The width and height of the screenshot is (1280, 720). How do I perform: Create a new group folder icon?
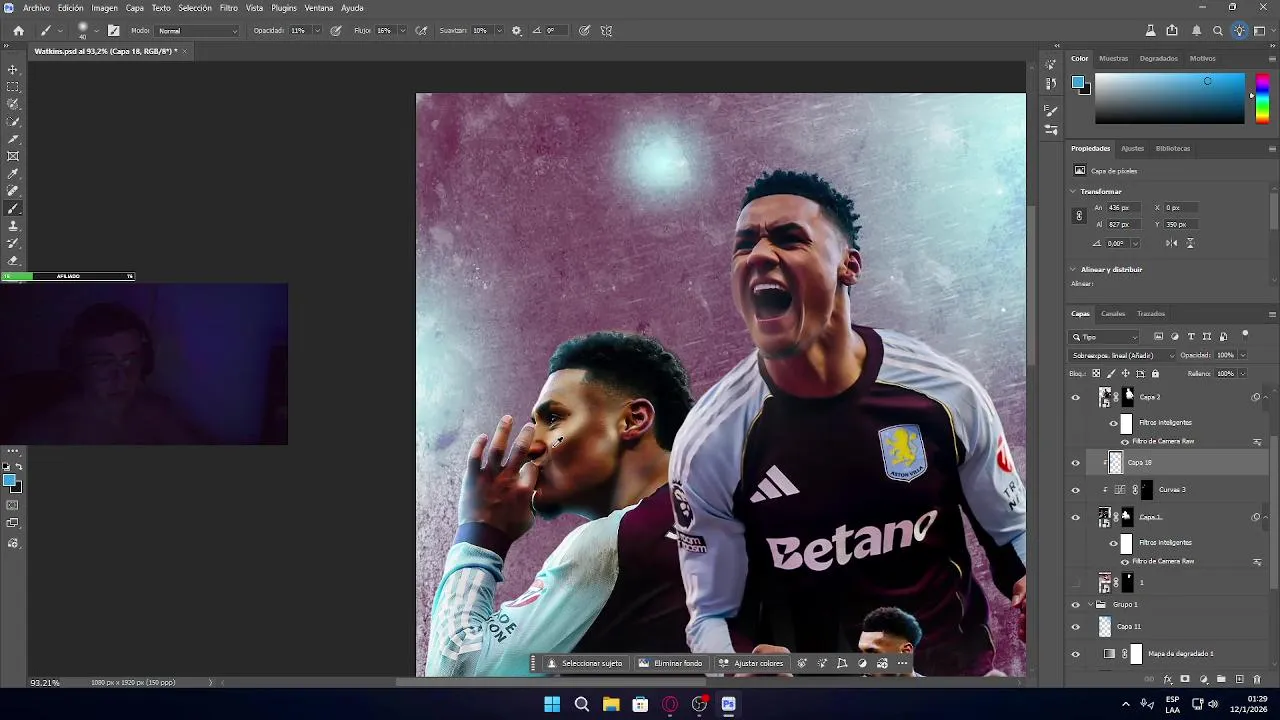point(1221,680)
